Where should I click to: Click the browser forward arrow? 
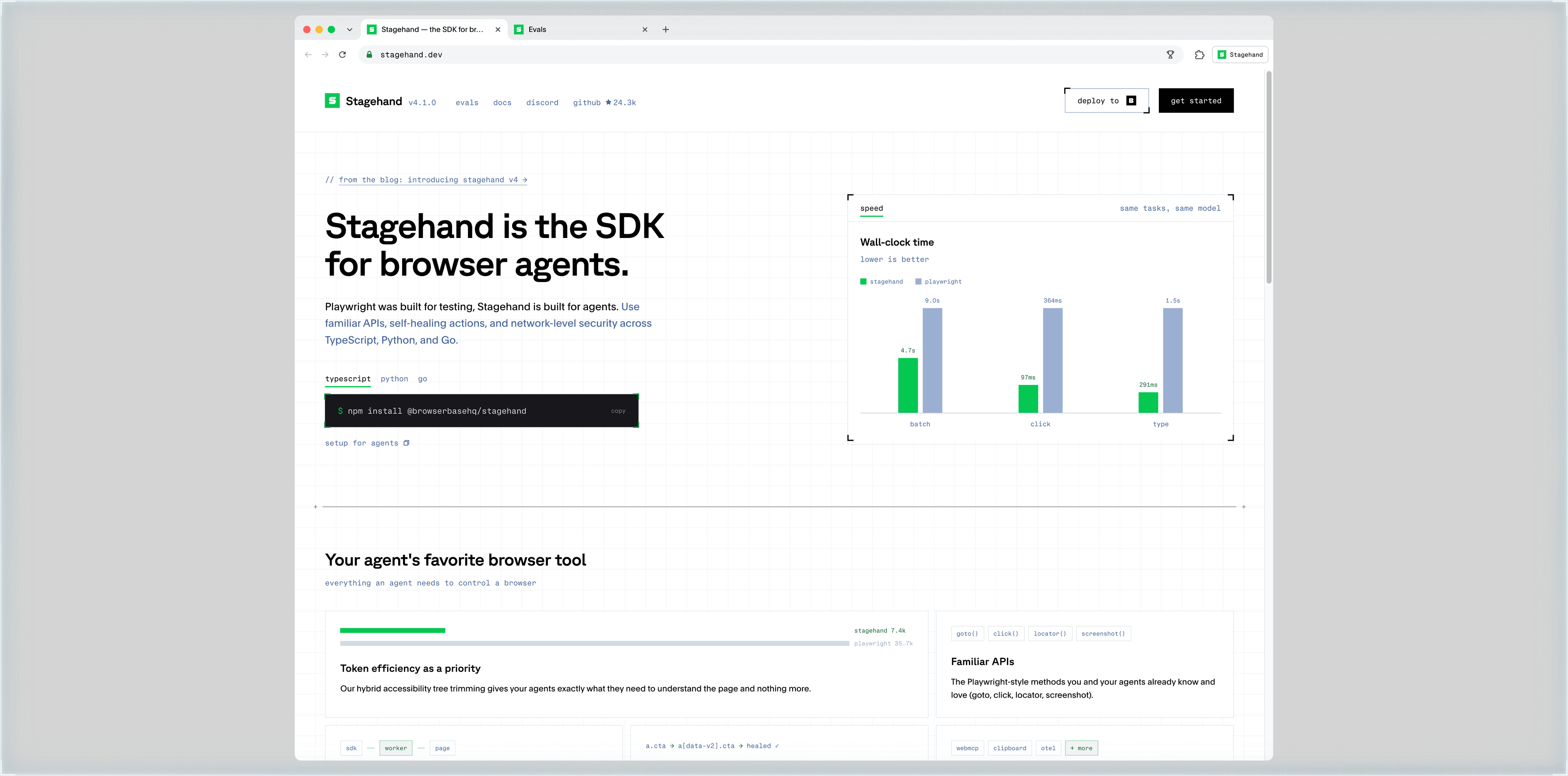(325, 55)
